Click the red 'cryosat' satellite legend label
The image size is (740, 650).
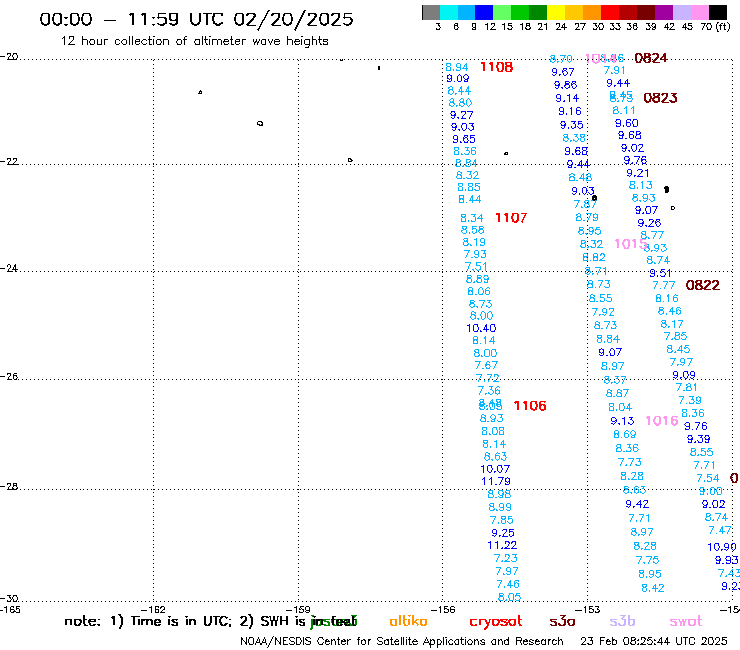click(496, 622)
